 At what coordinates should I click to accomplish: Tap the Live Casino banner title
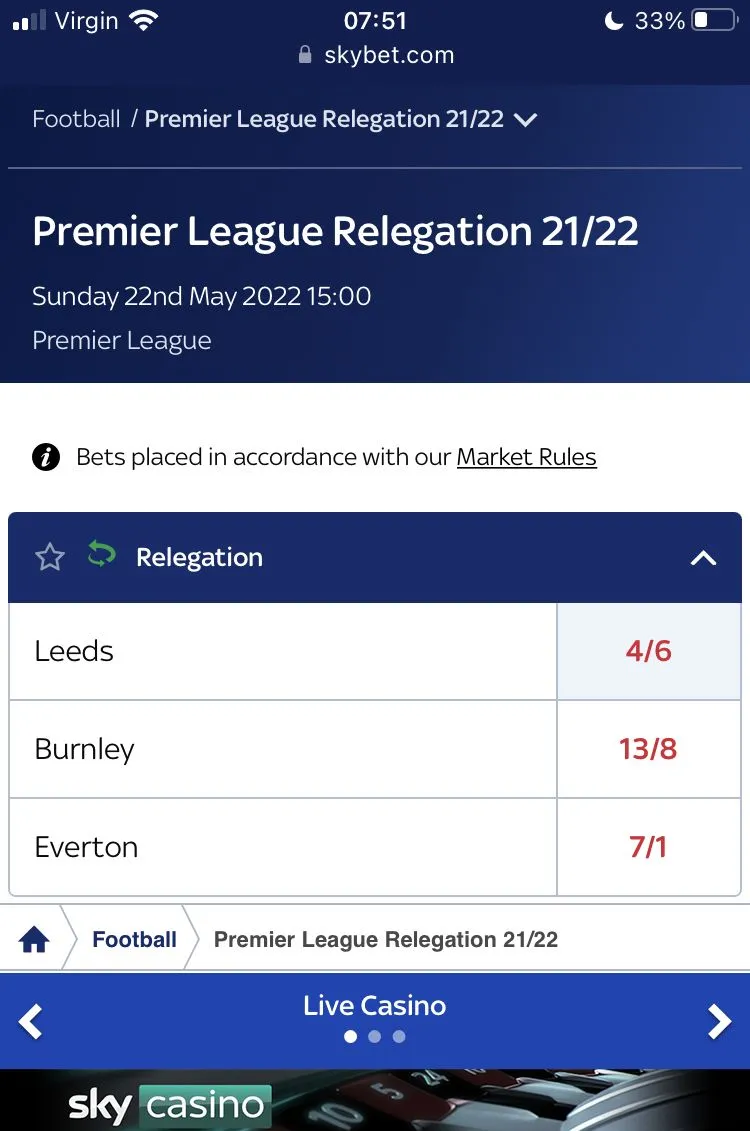[374, 1005]
